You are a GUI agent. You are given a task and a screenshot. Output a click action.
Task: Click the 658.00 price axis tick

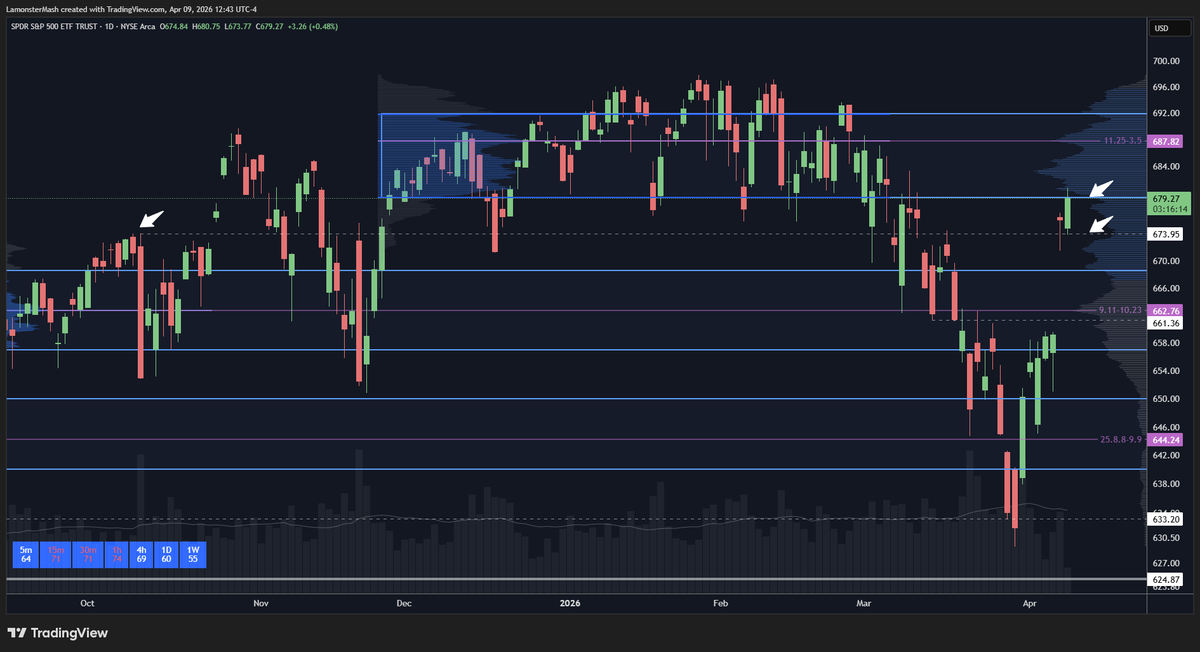click(x=1166, y=343)
